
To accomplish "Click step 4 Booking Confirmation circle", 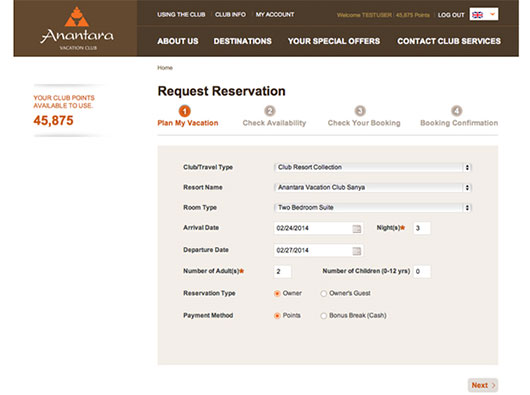I will [x=457, y=111].
